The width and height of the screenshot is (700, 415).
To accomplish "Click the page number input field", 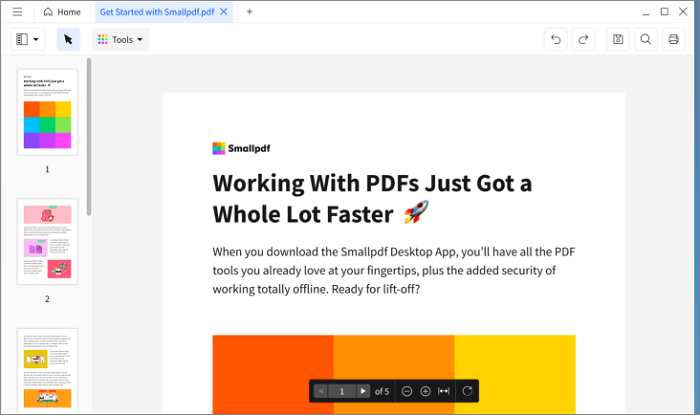I will (342, 391).
